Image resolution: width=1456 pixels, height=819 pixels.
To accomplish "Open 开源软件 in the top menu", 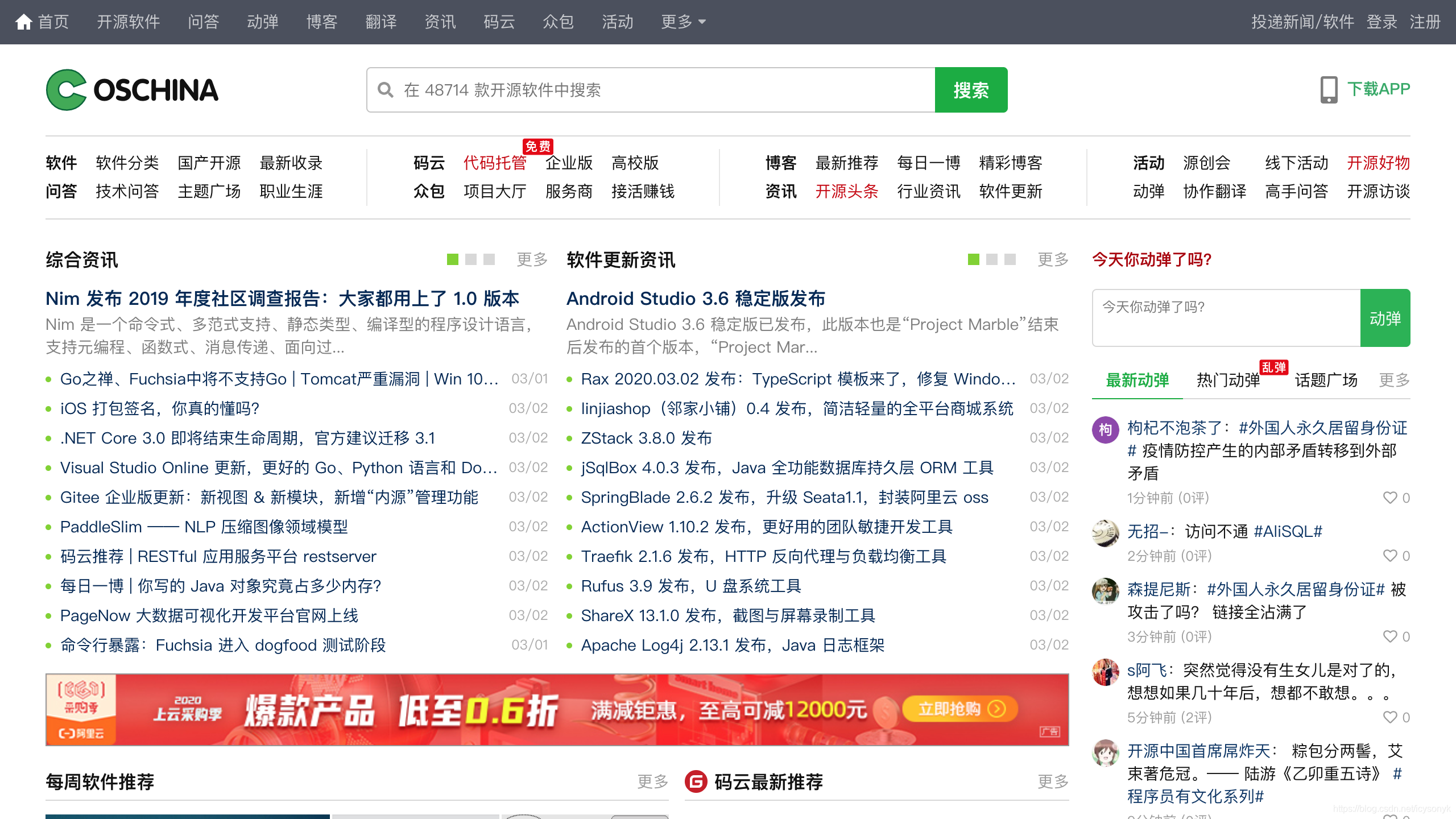I will (x=129, y=22).
